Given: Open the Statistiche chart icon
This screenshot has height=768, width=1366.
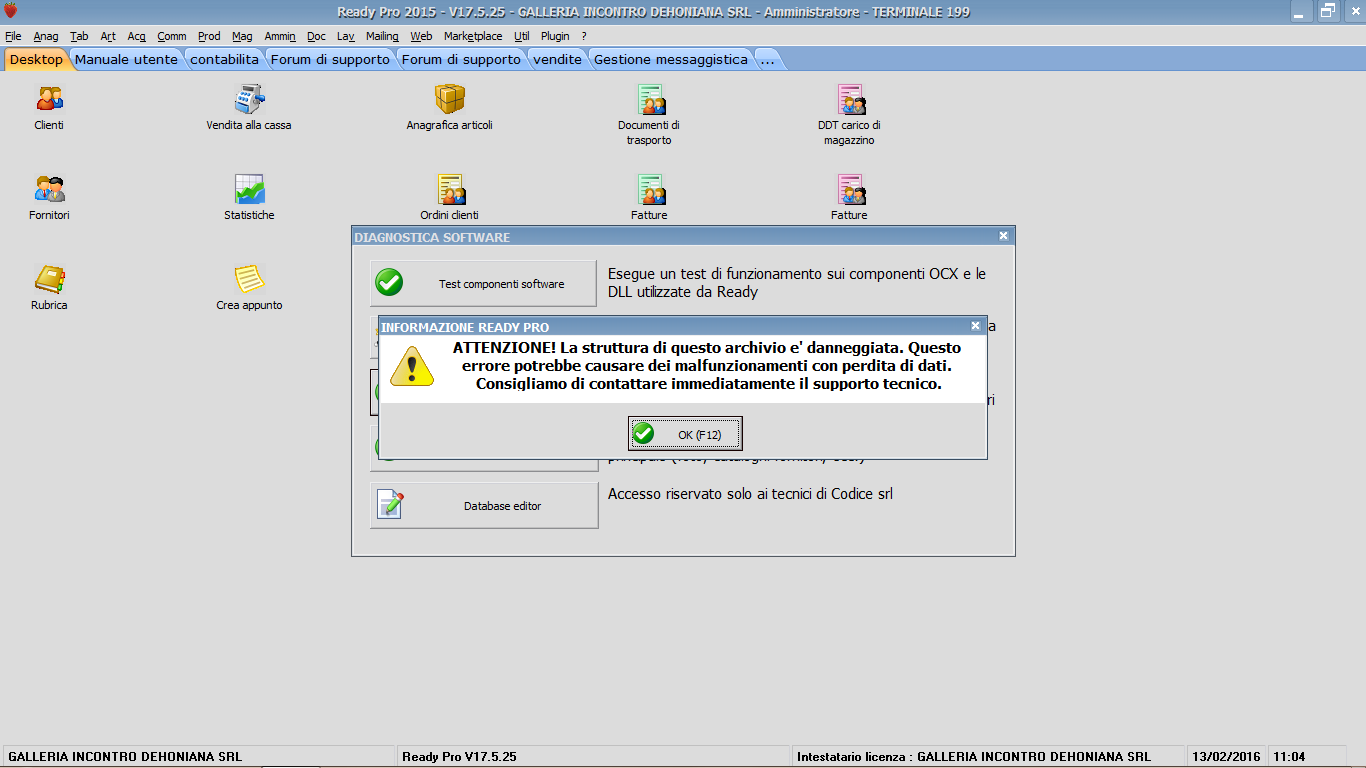Looking at the screenshot, I should click(x=249, y=189).
